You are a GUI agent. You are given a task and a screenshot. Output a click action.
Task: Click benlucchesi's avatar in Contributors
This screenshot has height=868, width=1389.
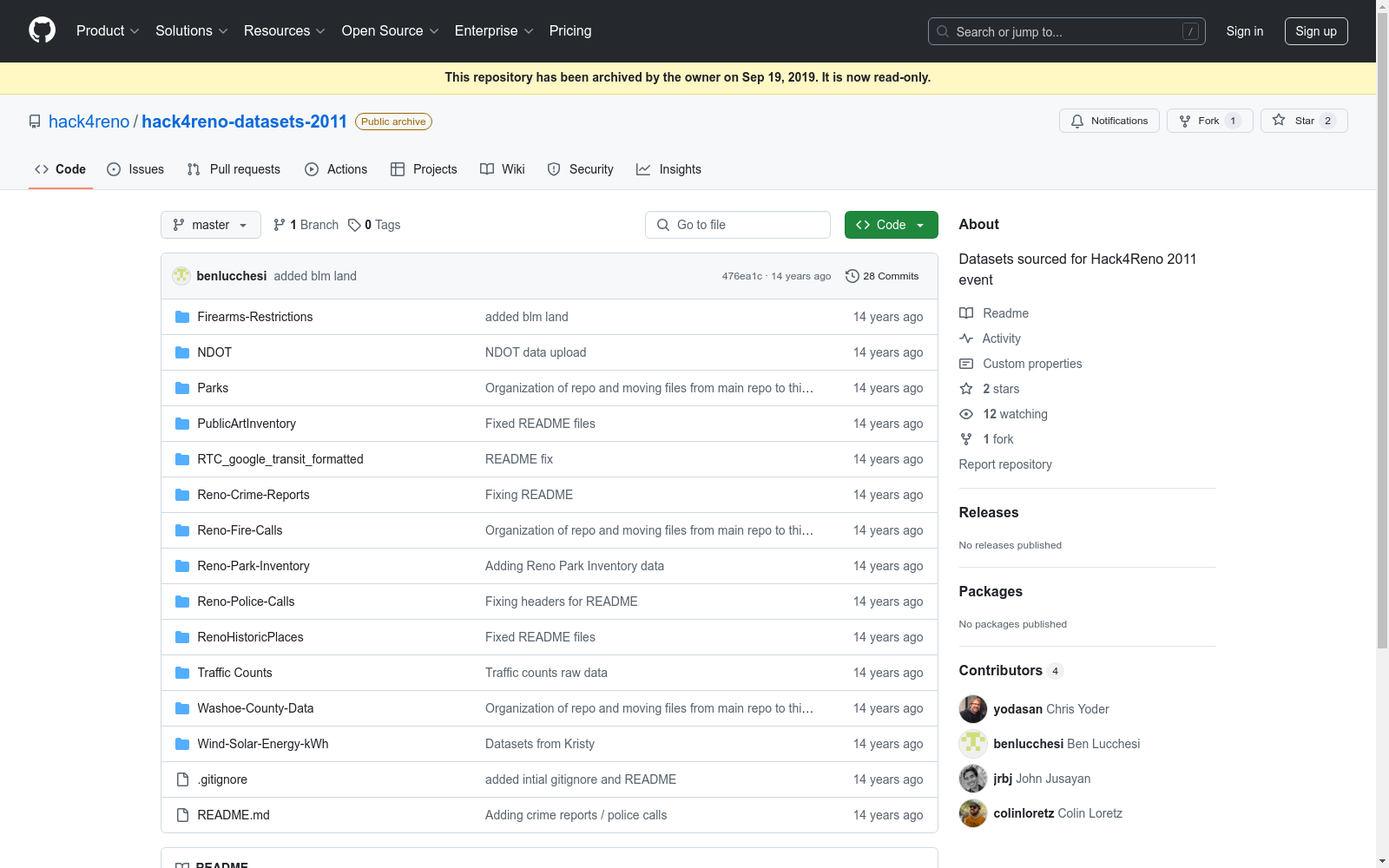point(973,744)
